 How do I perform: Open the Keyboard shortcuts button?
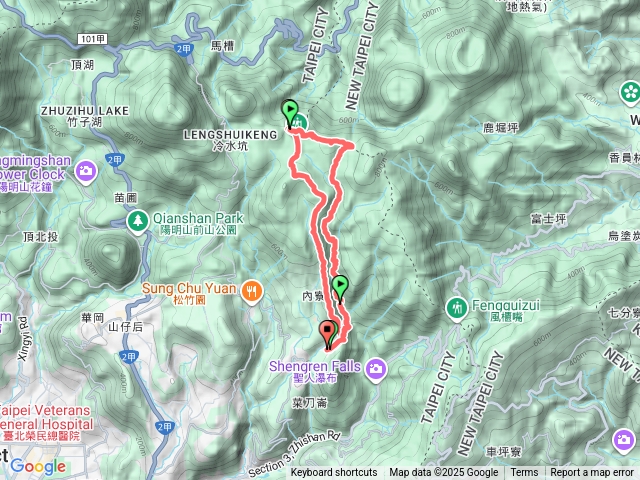[334, 473]
